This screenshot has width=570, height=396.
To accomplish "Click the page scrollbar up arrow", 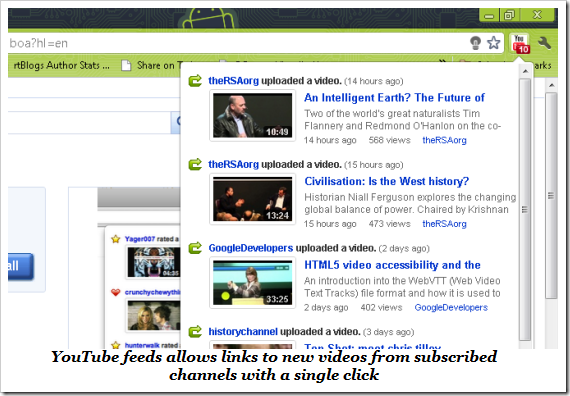I will click(x=551, y=85).
